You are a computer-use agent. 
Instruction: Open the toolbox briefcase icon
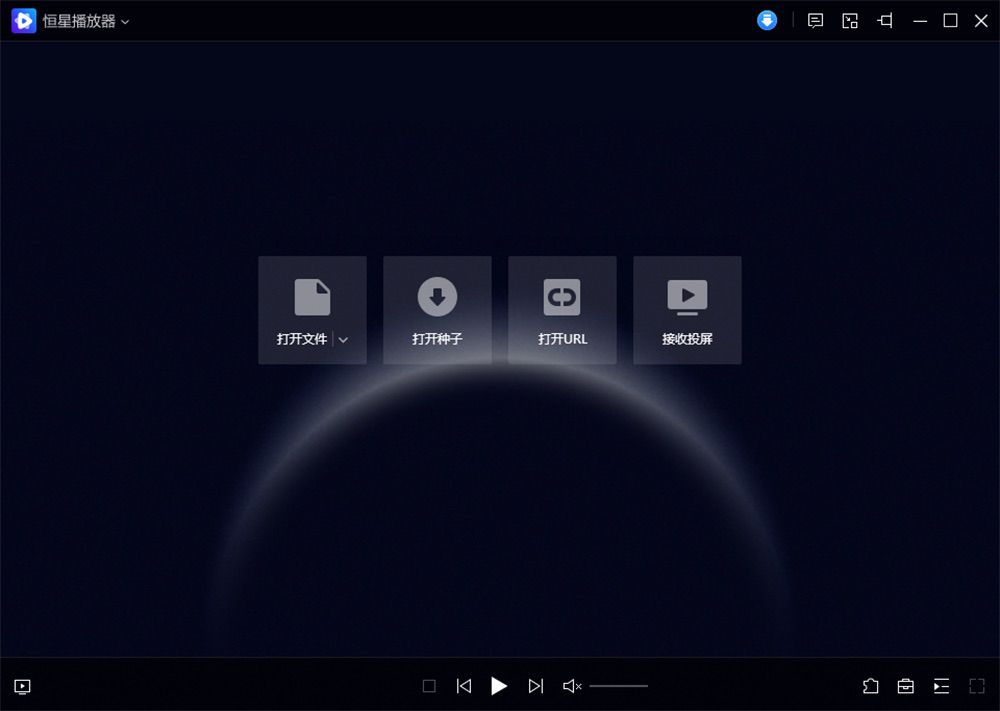906,686
